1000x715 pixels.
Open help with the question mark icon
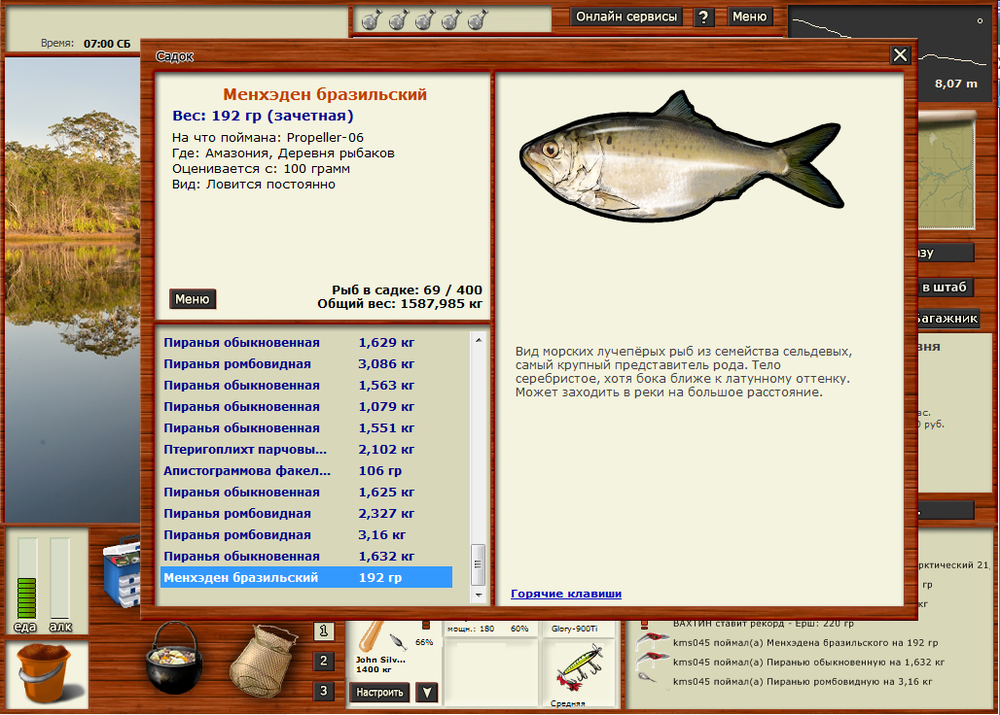706,16
